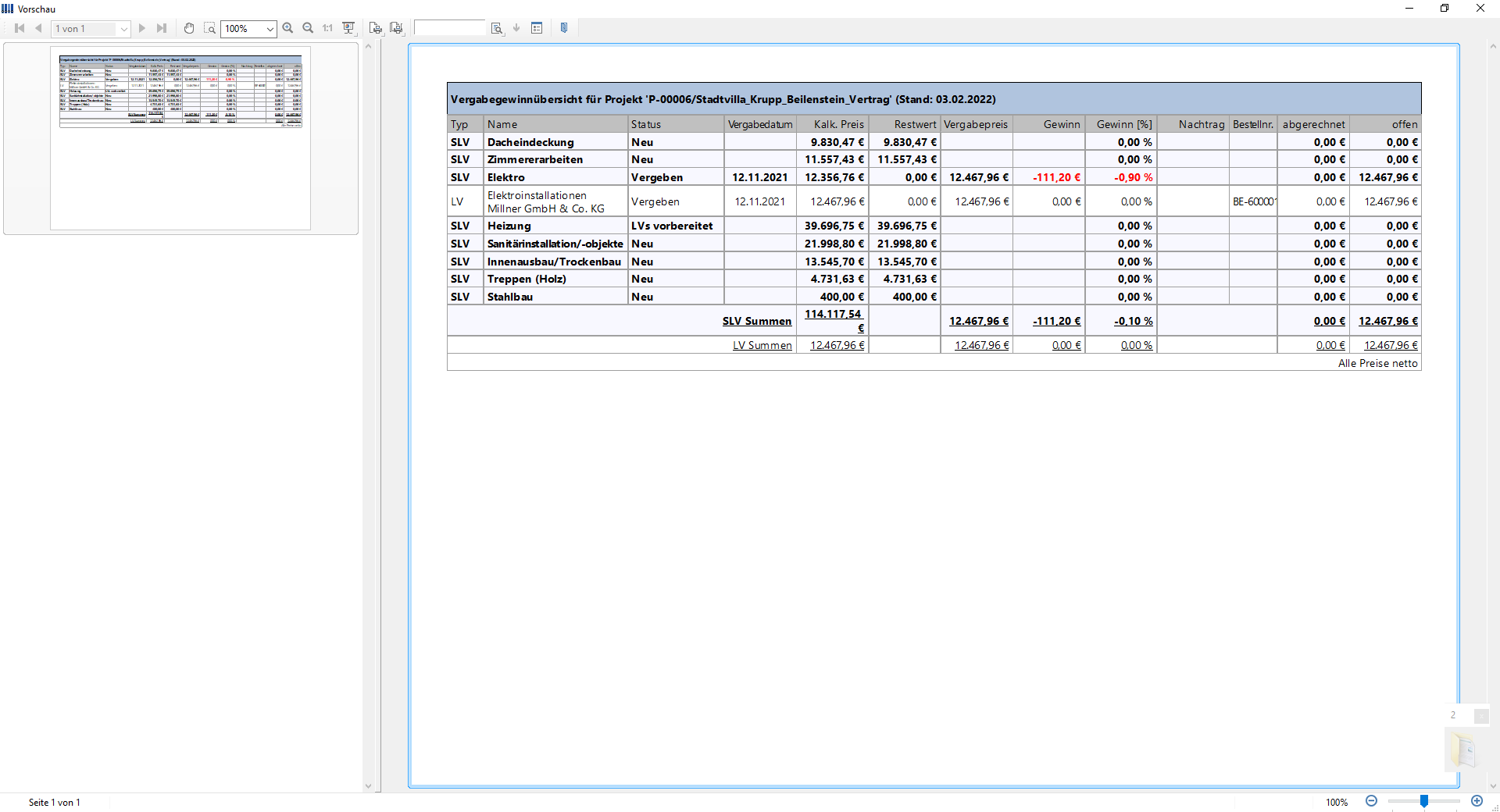Viewport: 1500px width, 812px height.
Task: Click the 'Treppen (Holz)' row name
Action: (527, 279)
